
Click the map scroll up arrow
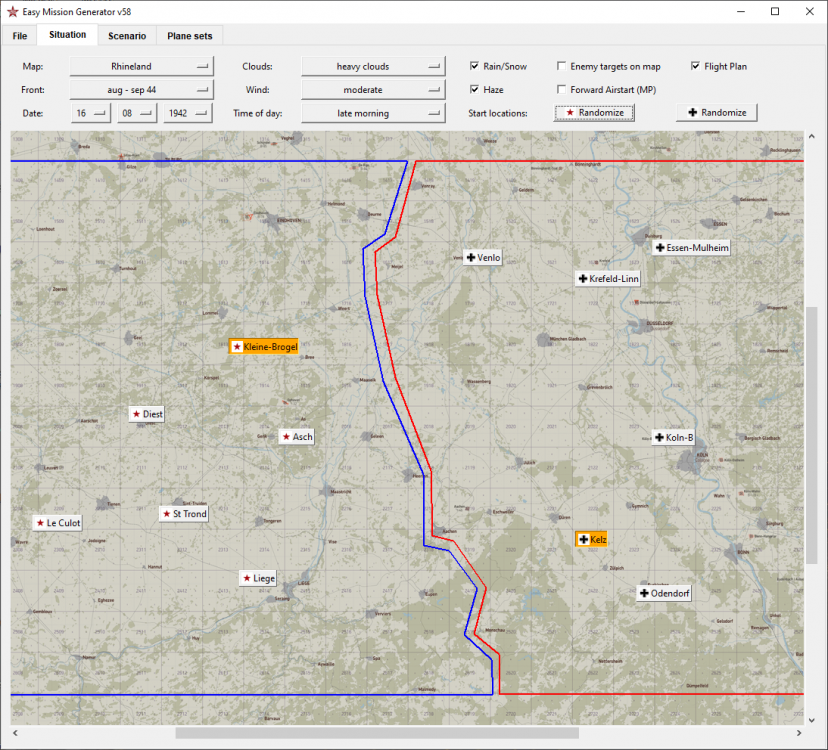pos(812,137)
